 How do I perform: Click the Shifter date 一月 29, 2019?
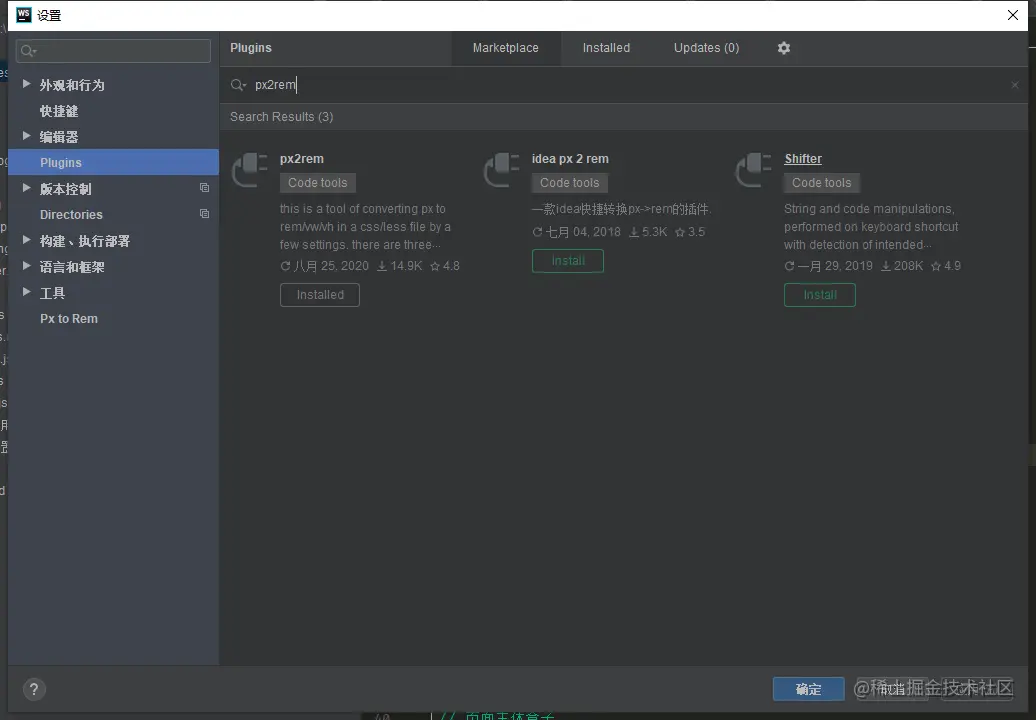click(829, 266)
